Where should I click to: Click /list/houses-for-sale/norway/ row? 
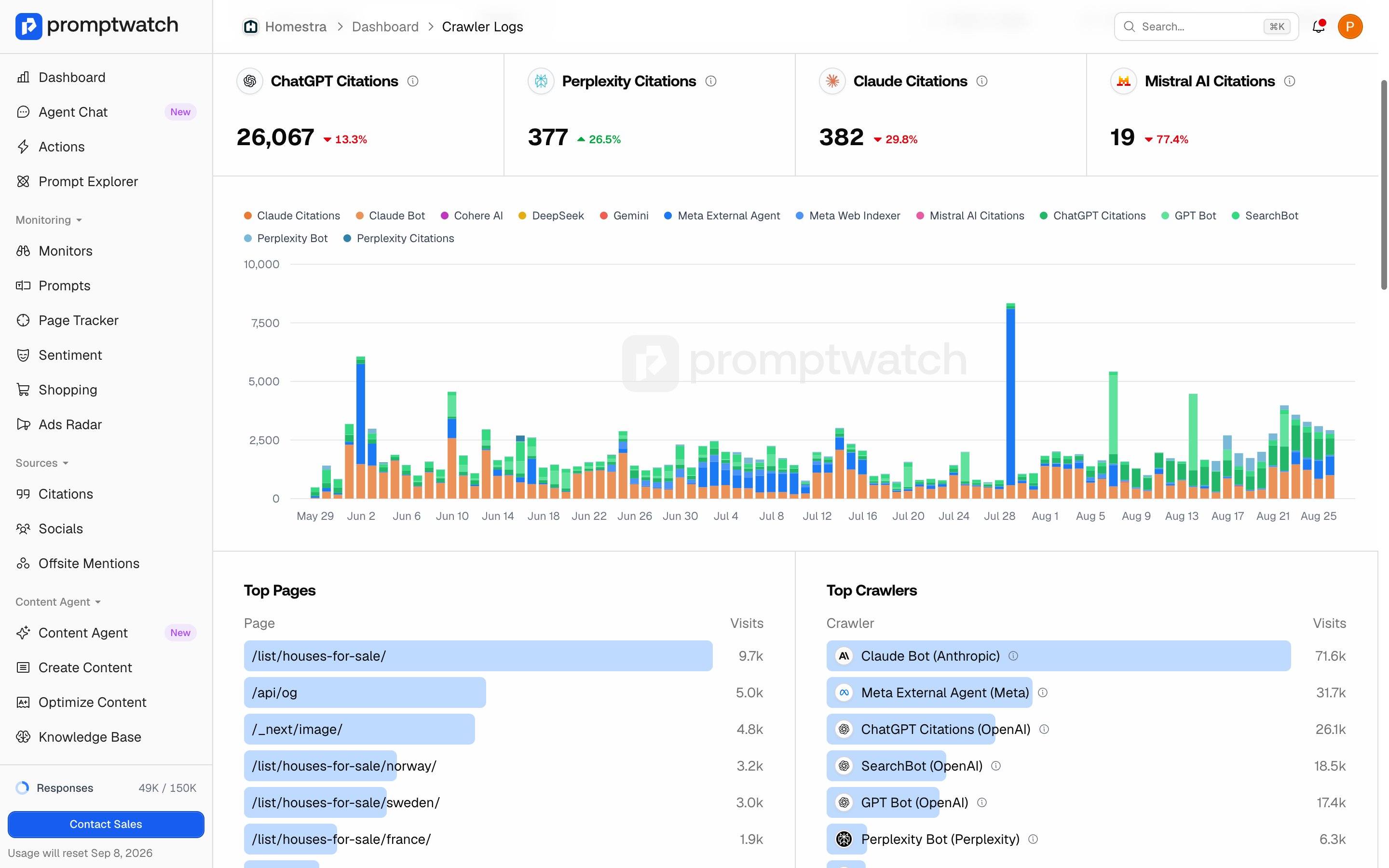coord(504,766)
